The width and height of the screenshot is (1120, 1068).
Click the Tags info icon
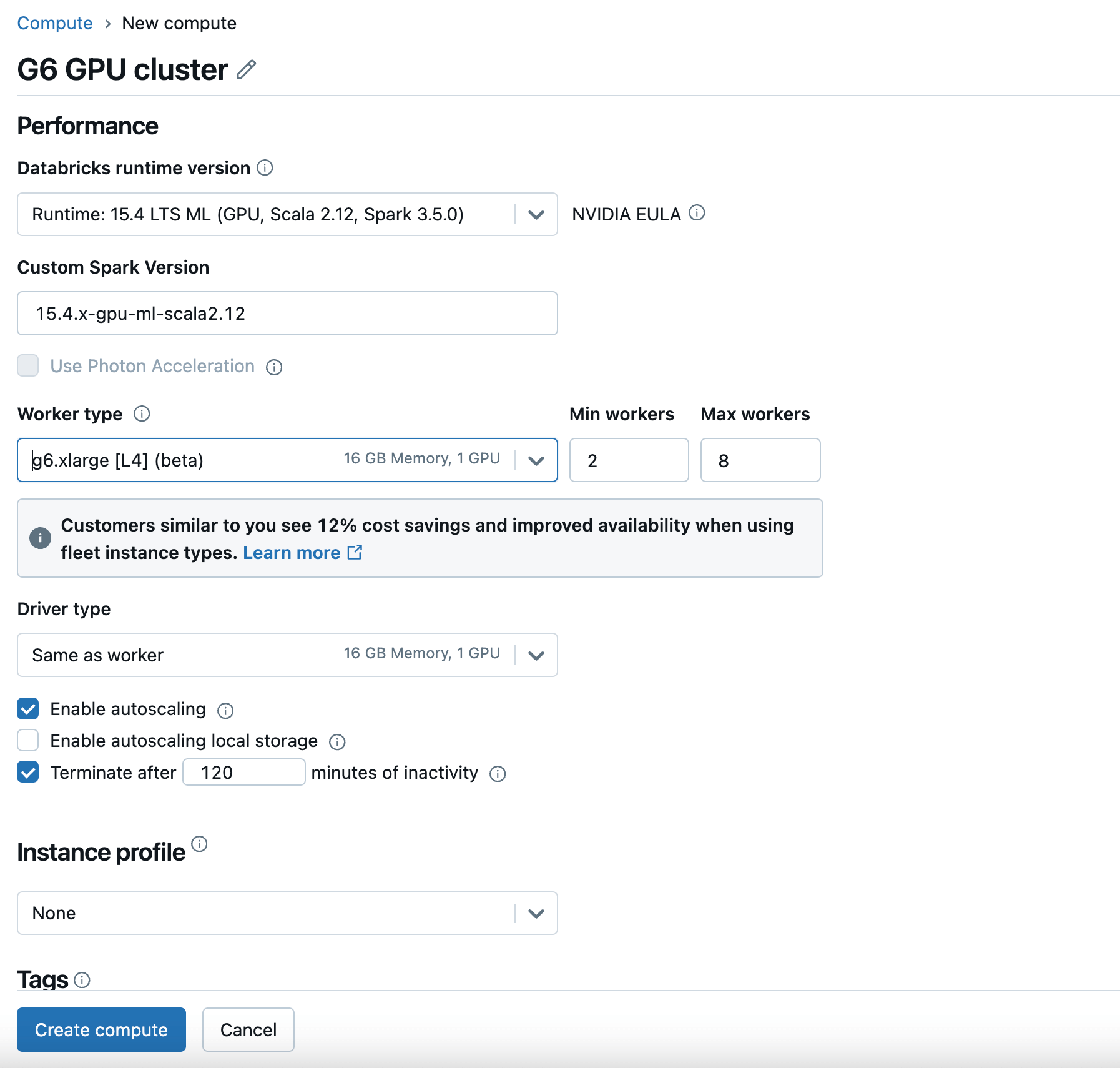pos(82,980)
